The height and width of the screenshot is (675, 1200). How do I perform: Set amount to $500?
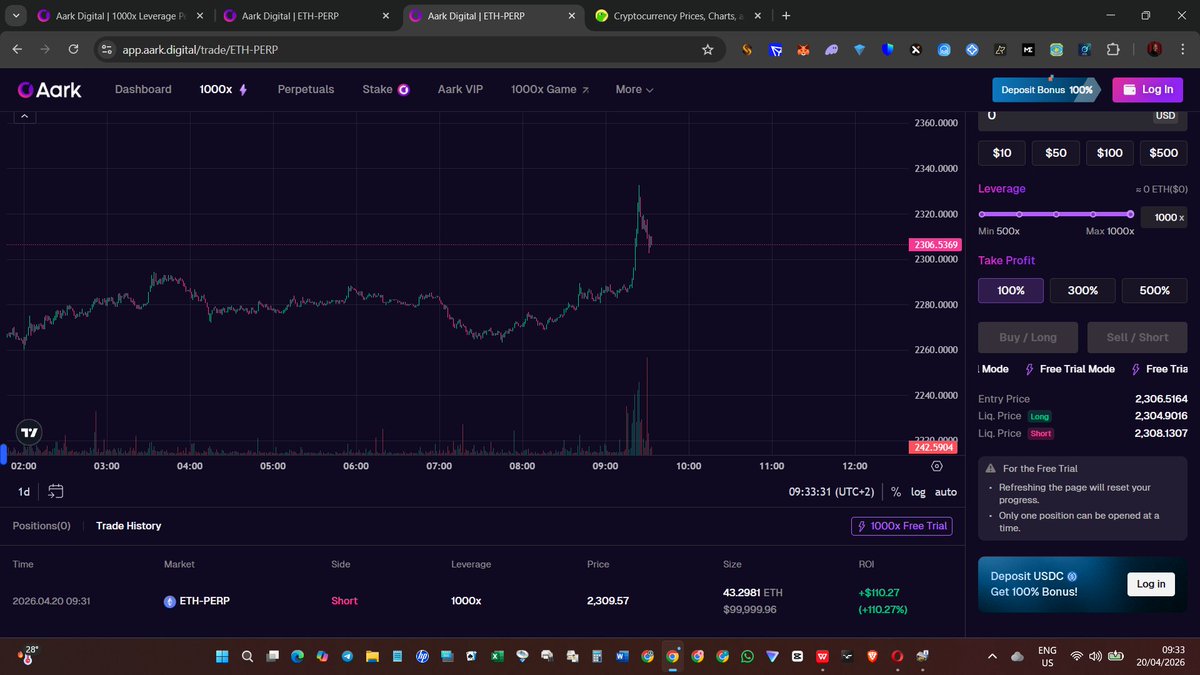[1164, 153]
